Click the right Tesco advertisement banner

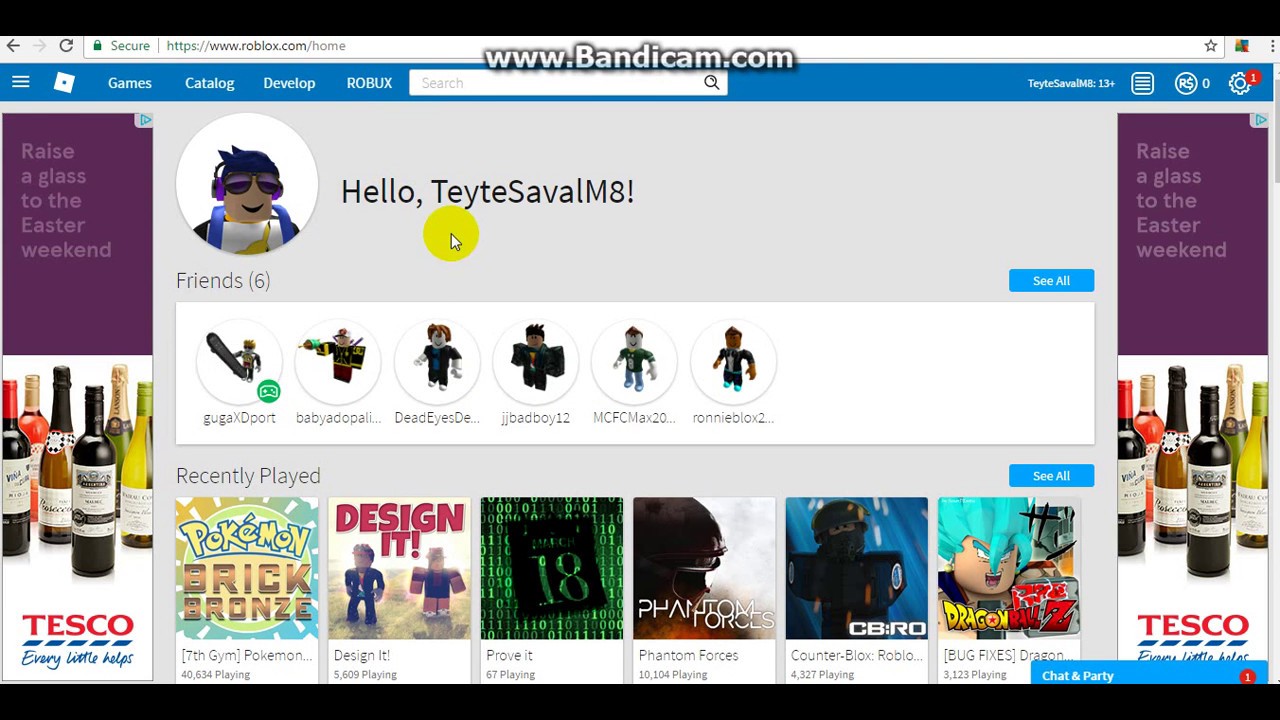click(x=1192, y=397)
